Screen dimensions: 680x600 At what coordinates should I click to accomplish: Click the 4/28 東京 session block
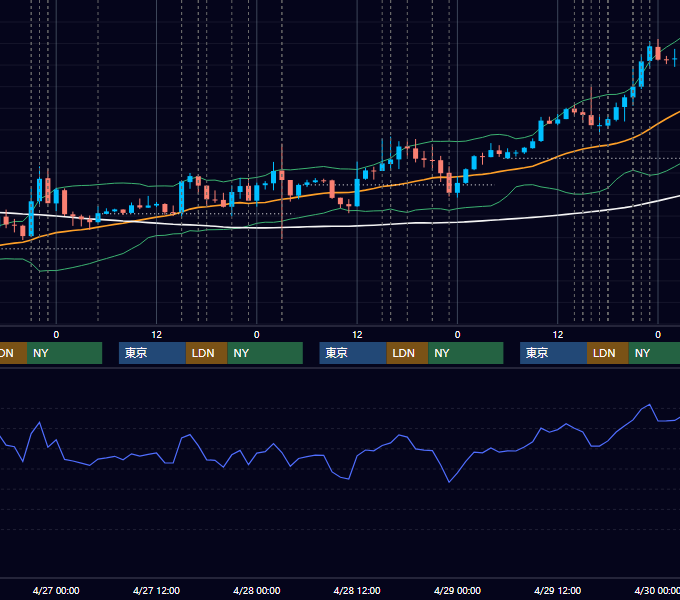pyautogui.click(x=353, y=353)
